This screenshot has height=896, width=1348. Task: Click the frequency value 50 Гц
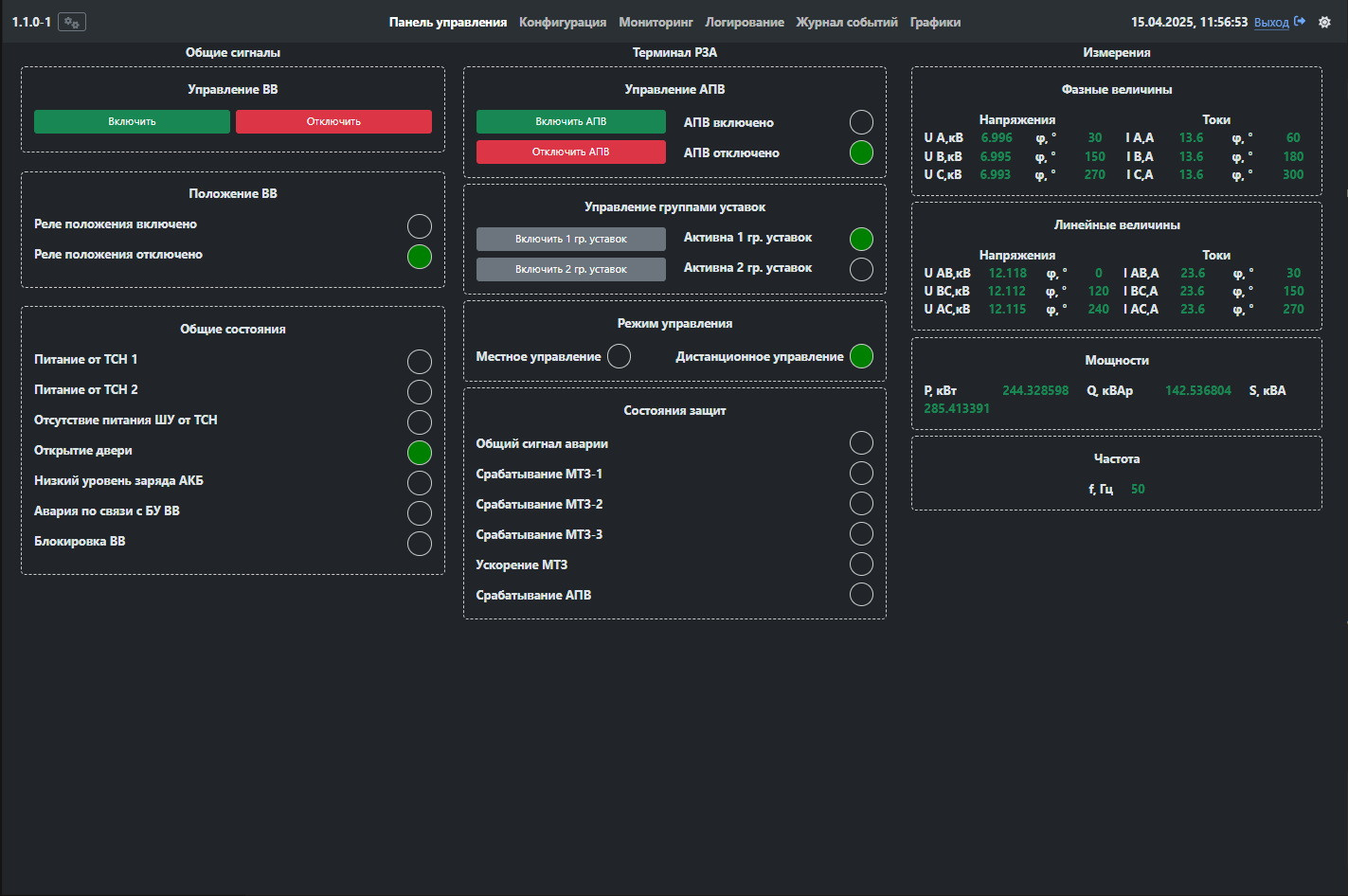point(1138,490)
